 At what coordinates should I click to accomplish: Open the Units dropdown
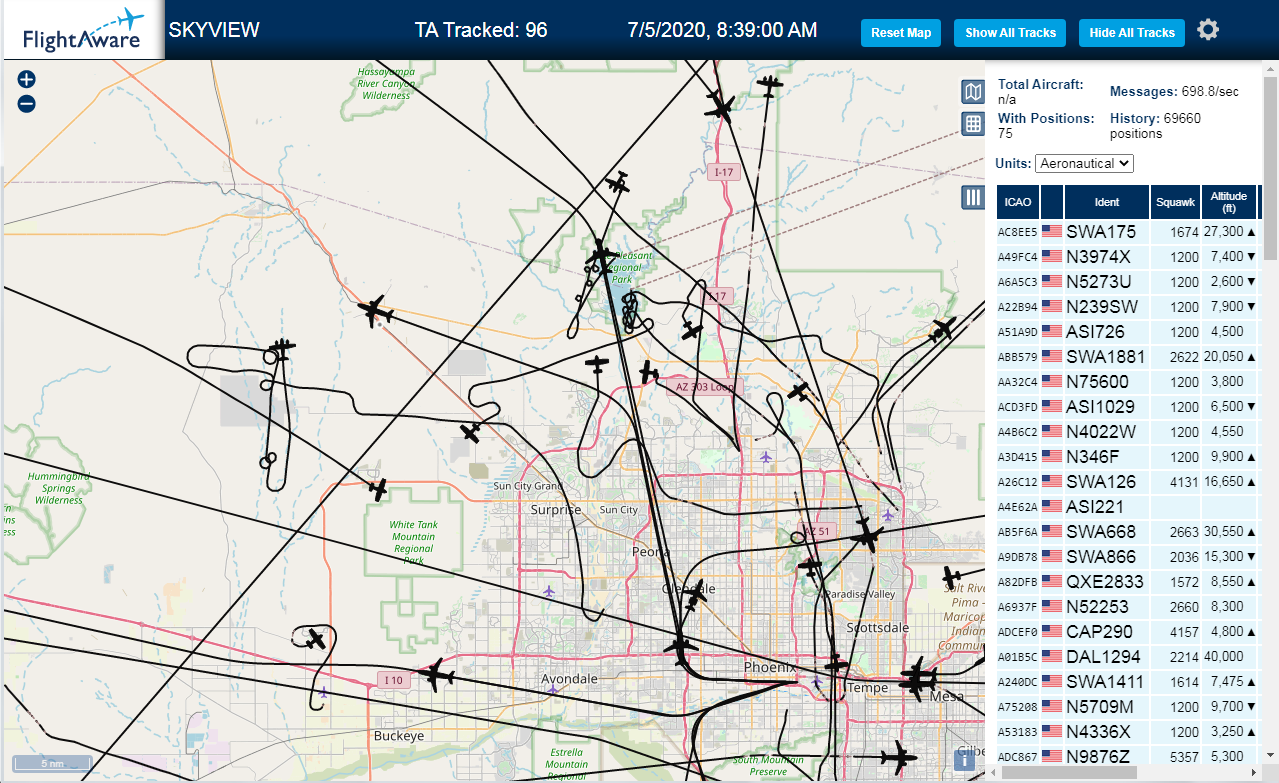click(1084, 163)
